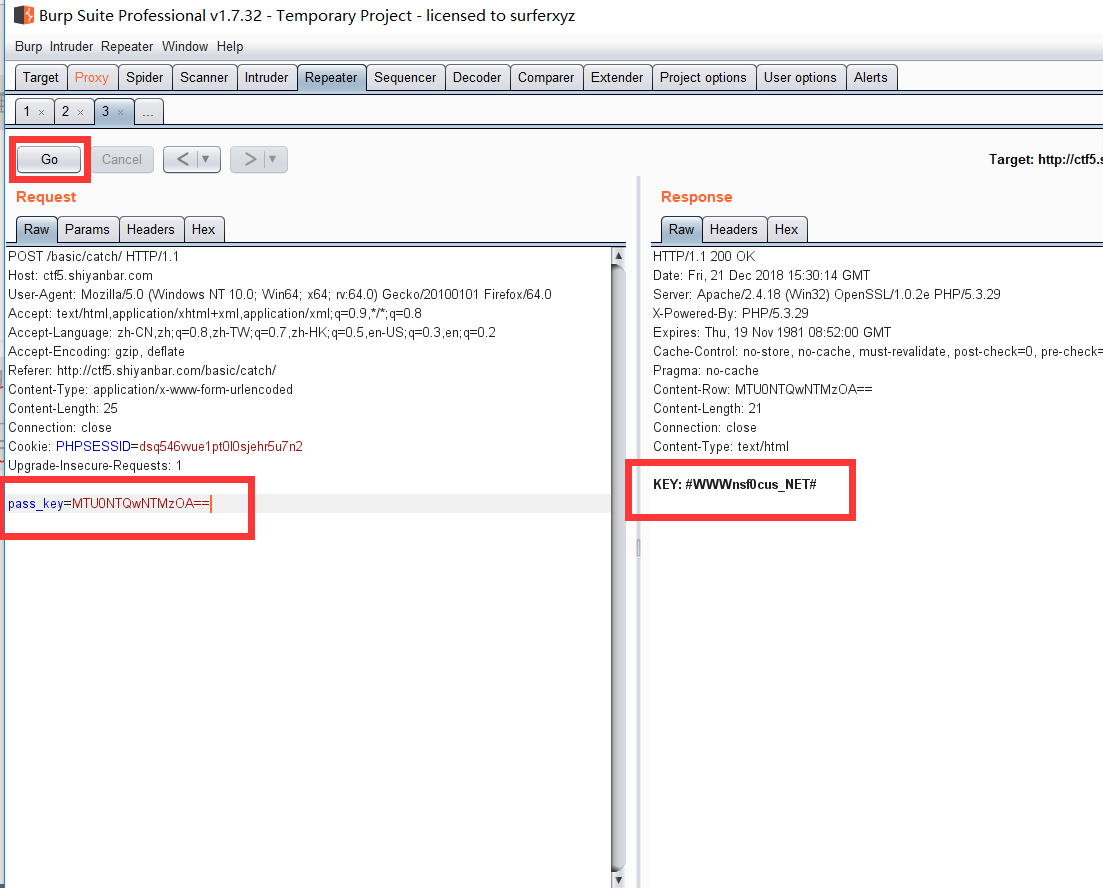This screenshot has height=888, width=1103.
Task: Open the Project options tab
Action: point(703,77)
